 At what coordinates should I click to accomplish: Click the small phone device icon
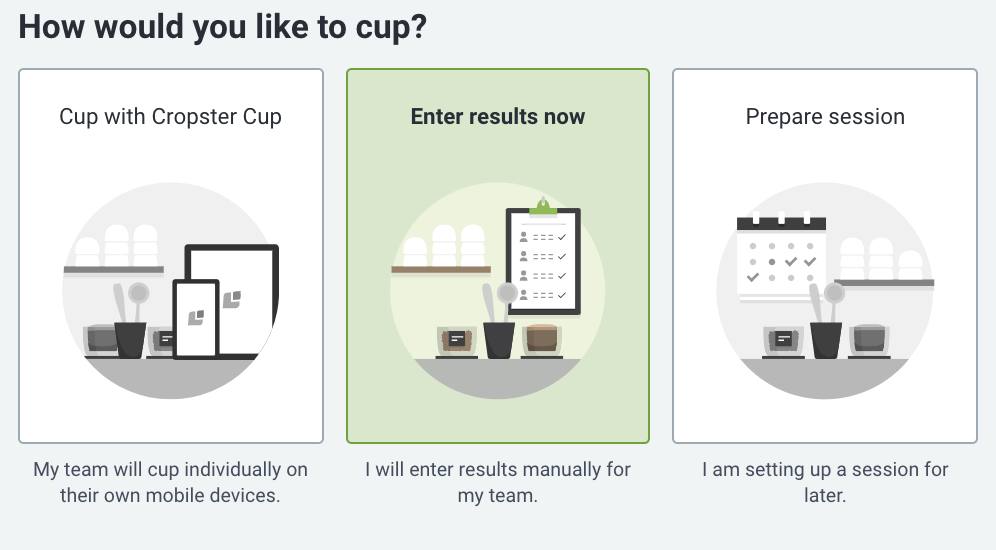pos(196,319)
